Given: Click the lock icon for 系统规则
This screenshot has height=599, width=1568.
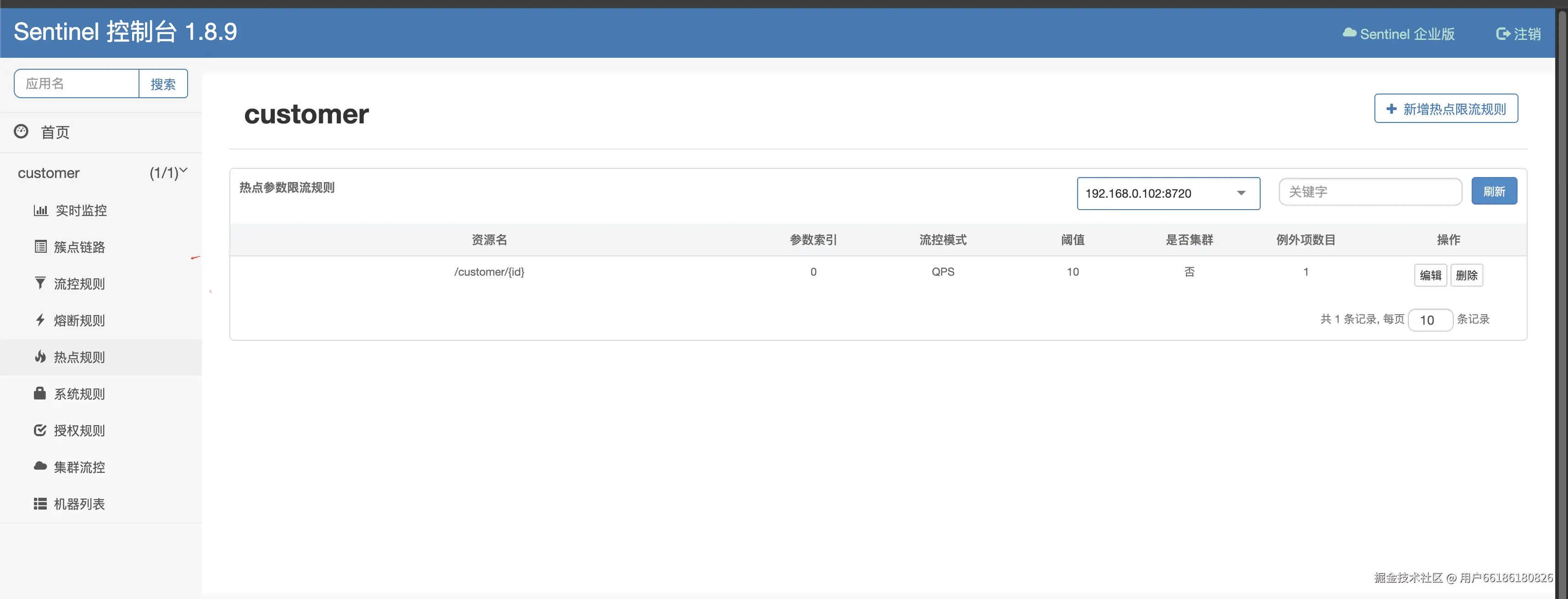Looking at the screenshot, I should point(40,394).
